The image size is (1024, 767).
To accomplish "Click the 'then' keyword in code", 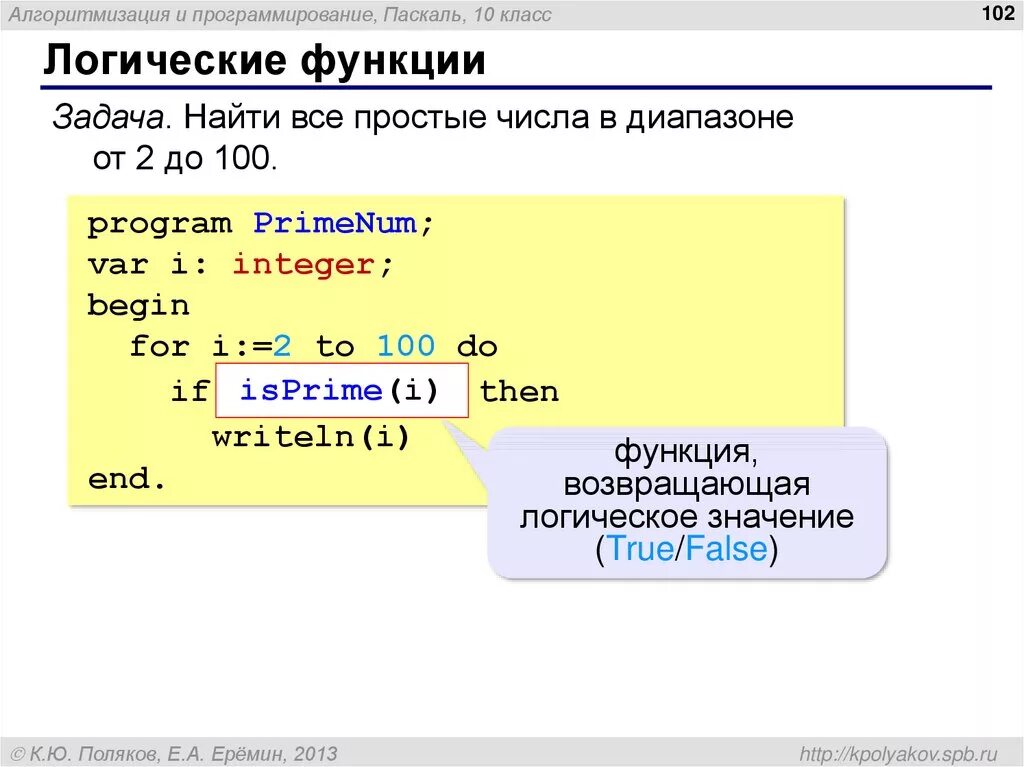I will [519, 391].
